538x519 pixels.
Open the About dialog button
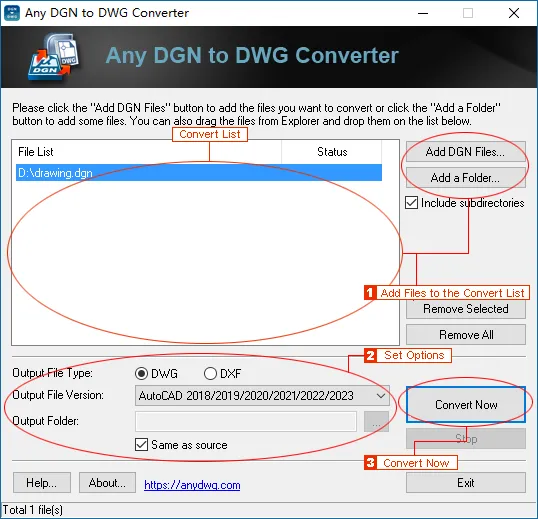click(x=107, y=483)
